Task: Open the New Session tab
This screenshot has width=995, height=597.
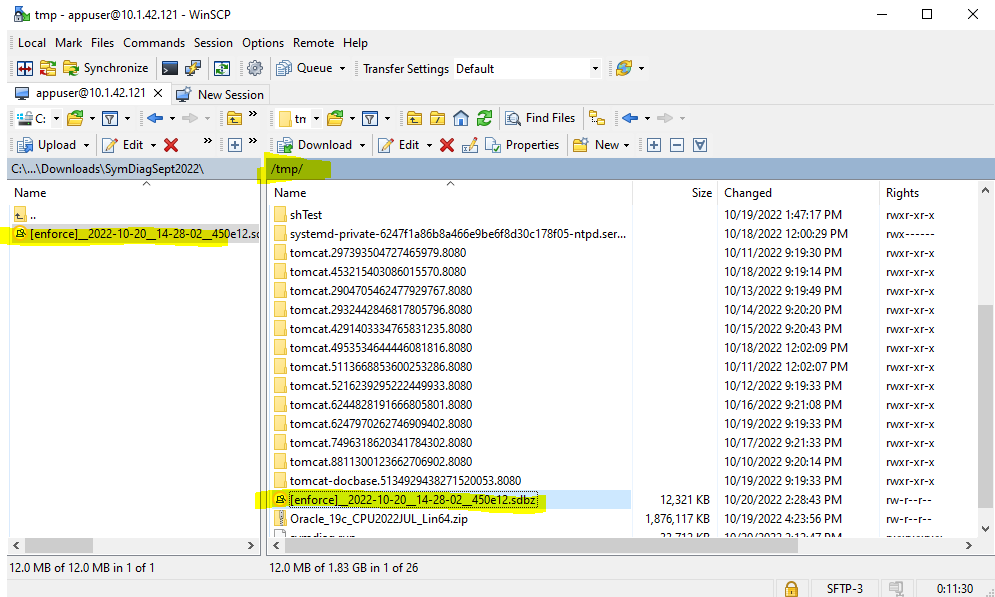Action: tap(221, 95)
